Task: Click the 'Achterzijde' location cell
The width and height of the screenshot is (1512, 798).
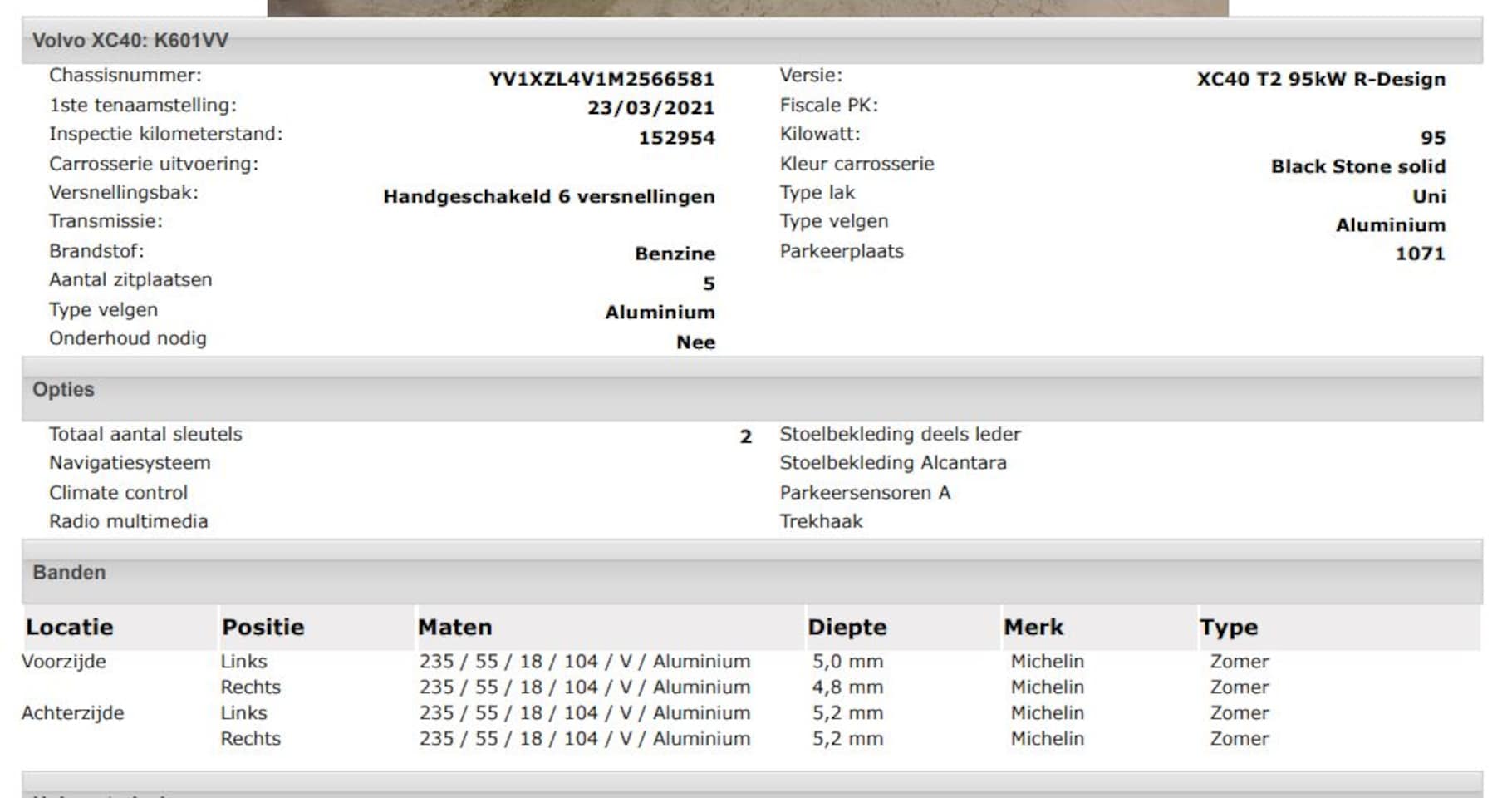Action: pos(73,713)
